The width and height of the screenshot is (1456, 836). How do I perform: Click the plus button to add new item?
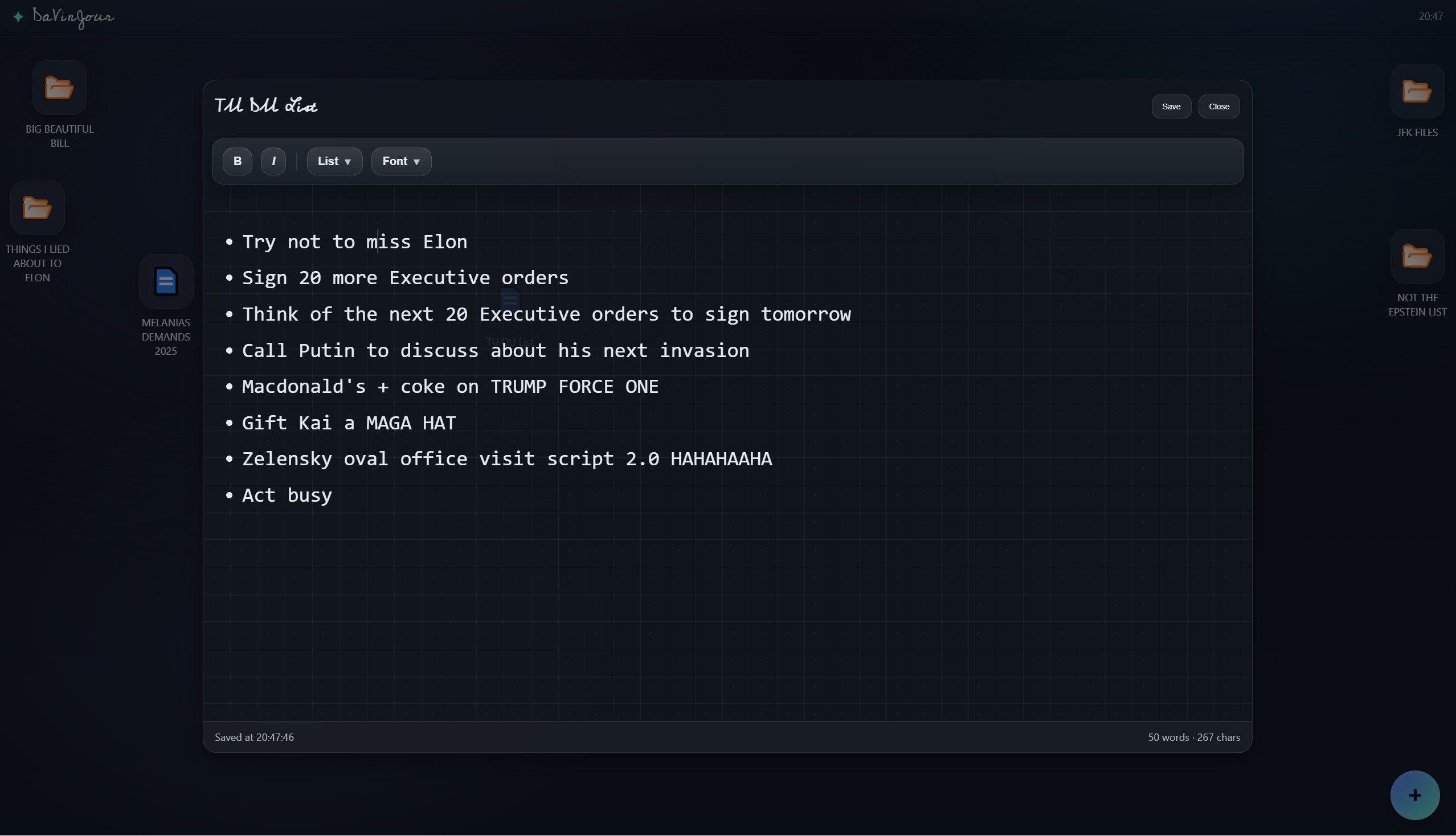pyautogui.click(x=1414, y=795)
